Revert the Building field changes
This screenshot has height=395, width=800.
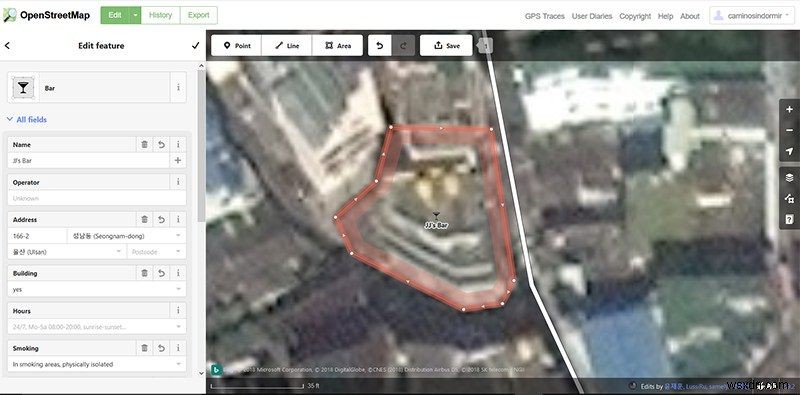click(x=161, y=274)
